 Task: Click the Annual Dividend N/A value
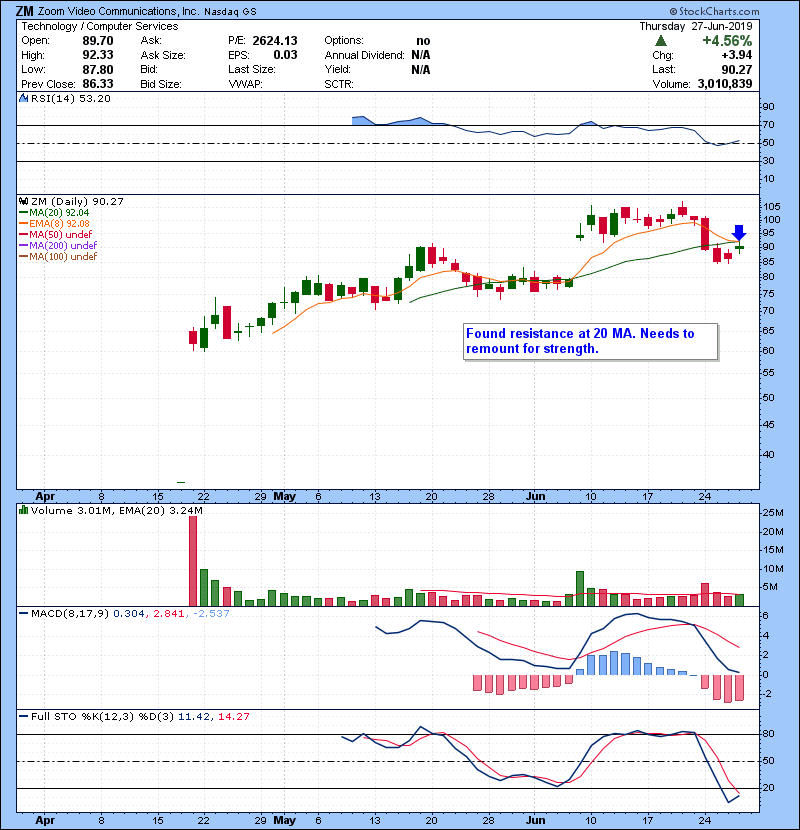point(420,55)
